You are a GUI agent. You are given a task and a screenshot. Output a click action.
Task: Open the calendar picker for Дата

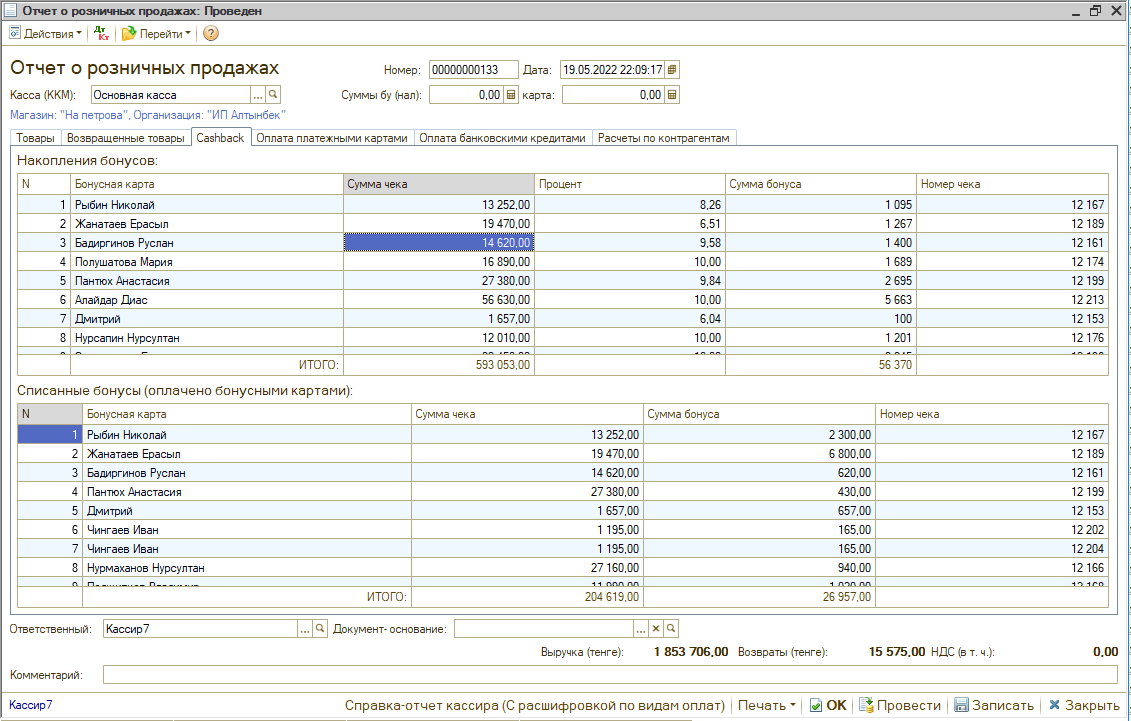[x=672, y=70]
